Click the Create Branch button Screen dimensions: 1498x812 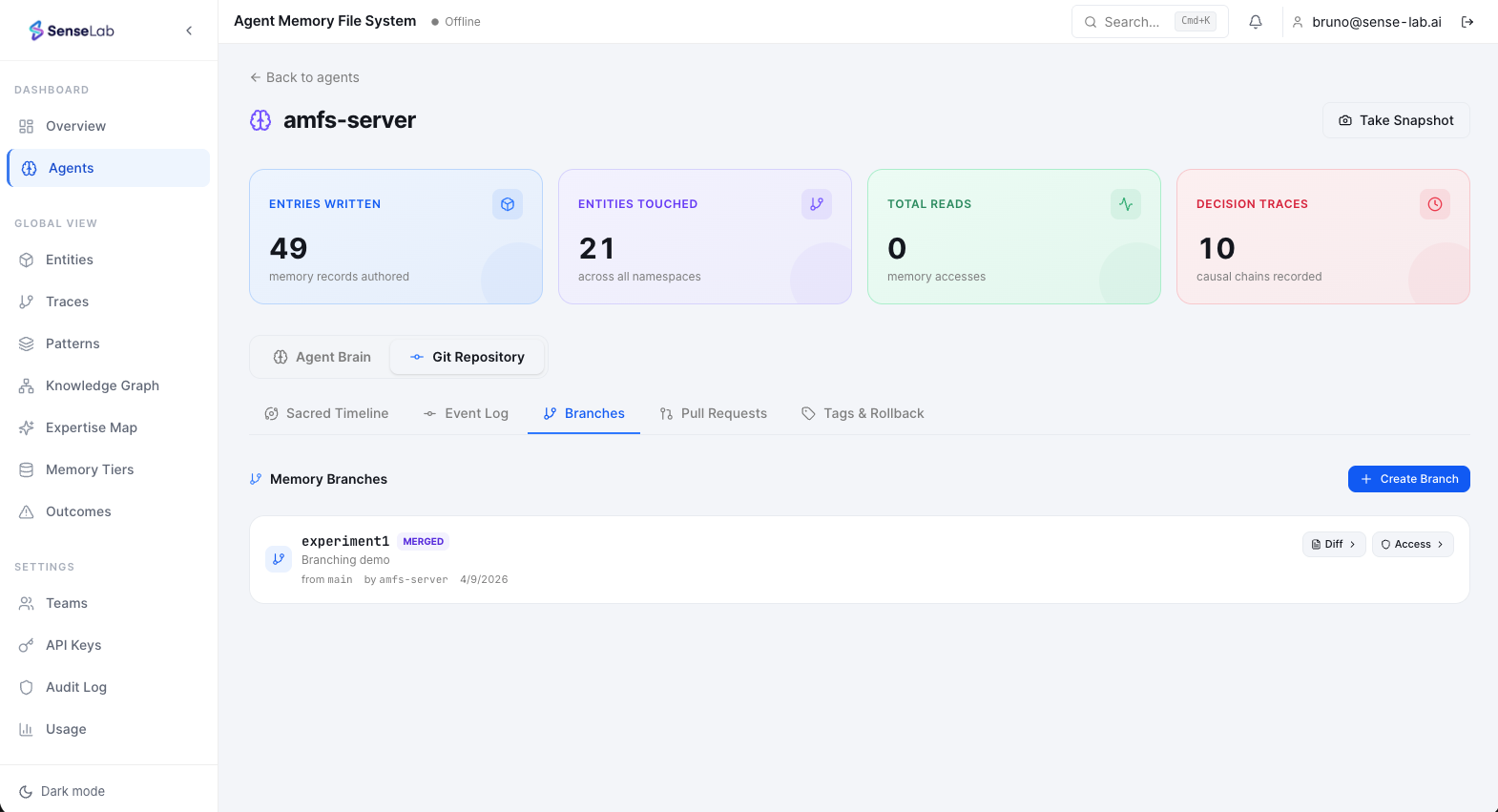click(x=1408, y=479)
